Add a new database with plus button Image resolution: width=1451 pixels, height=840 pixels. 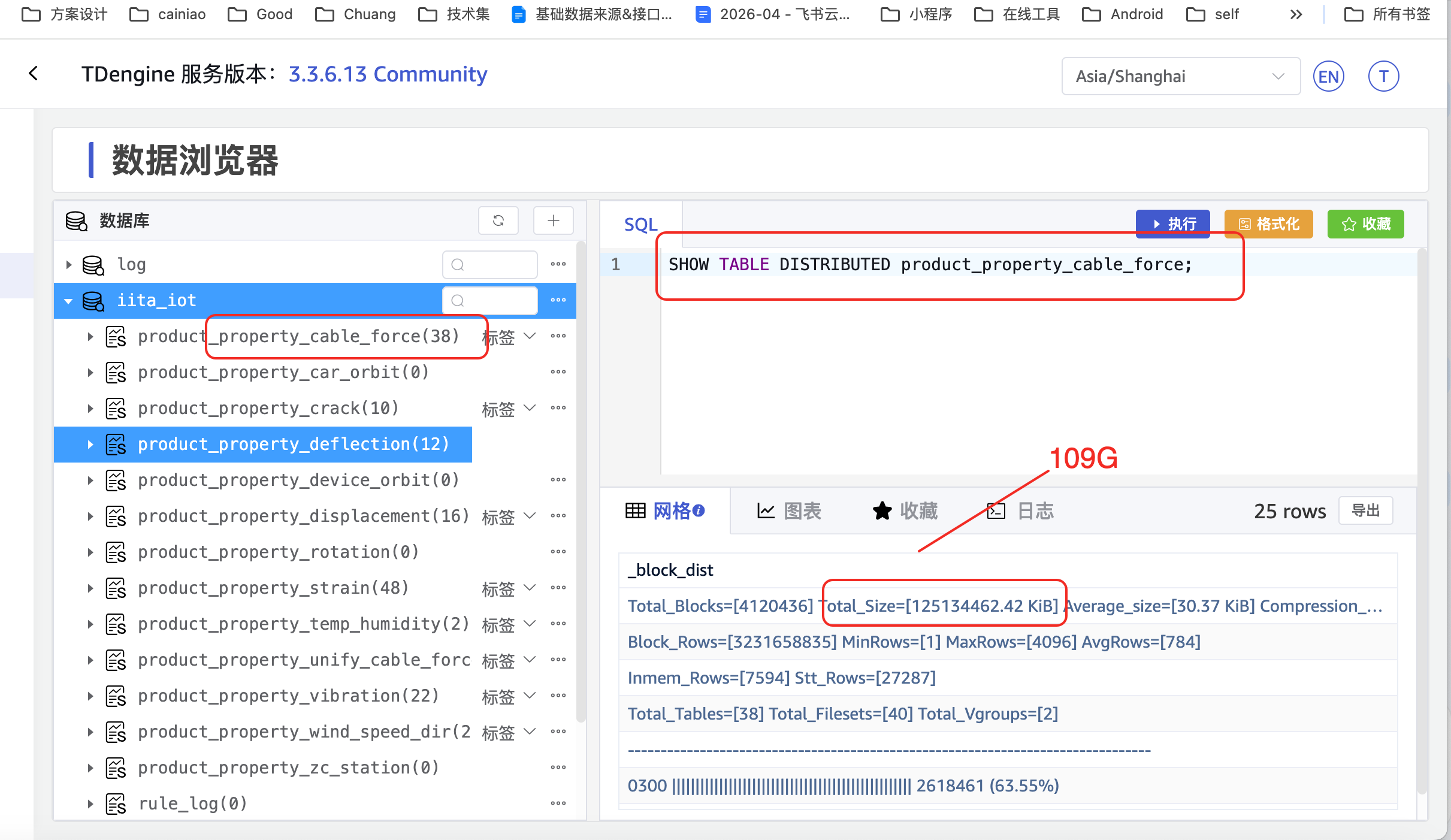pyautogui.click(x=553, y=220)
